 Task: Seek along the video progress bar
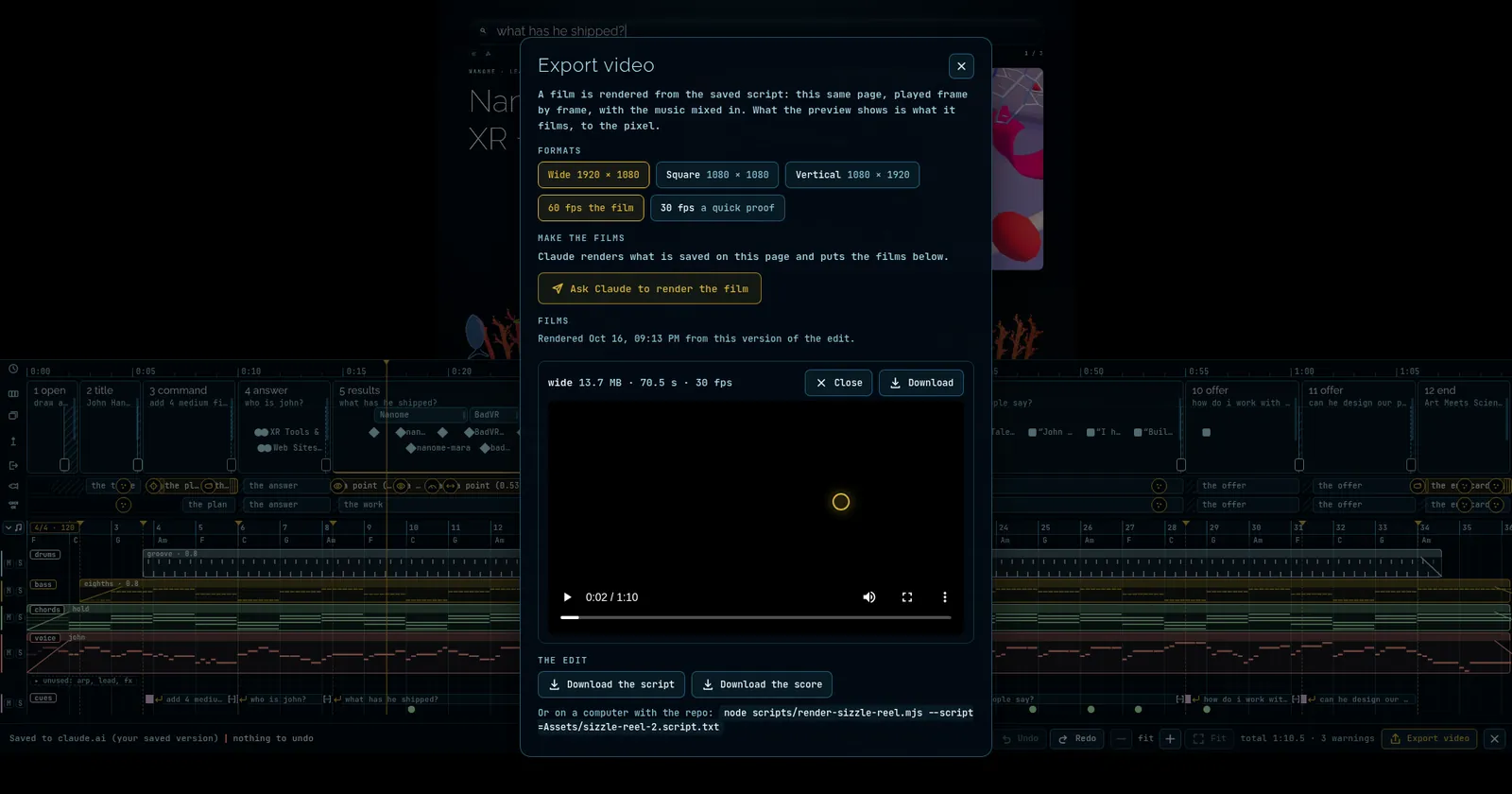[756, 617]
